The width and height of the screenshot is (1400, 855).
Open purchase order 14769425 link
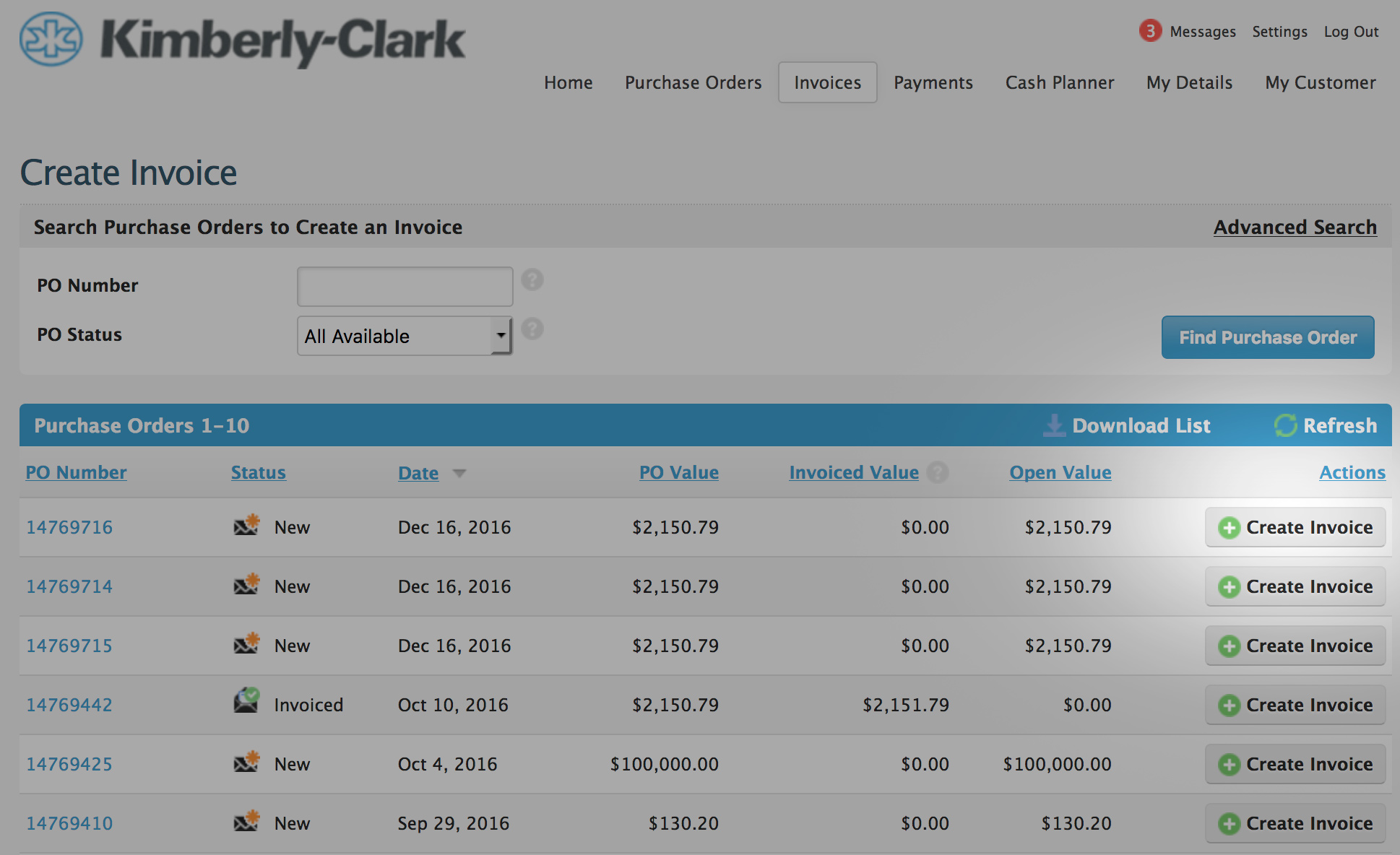69,765
